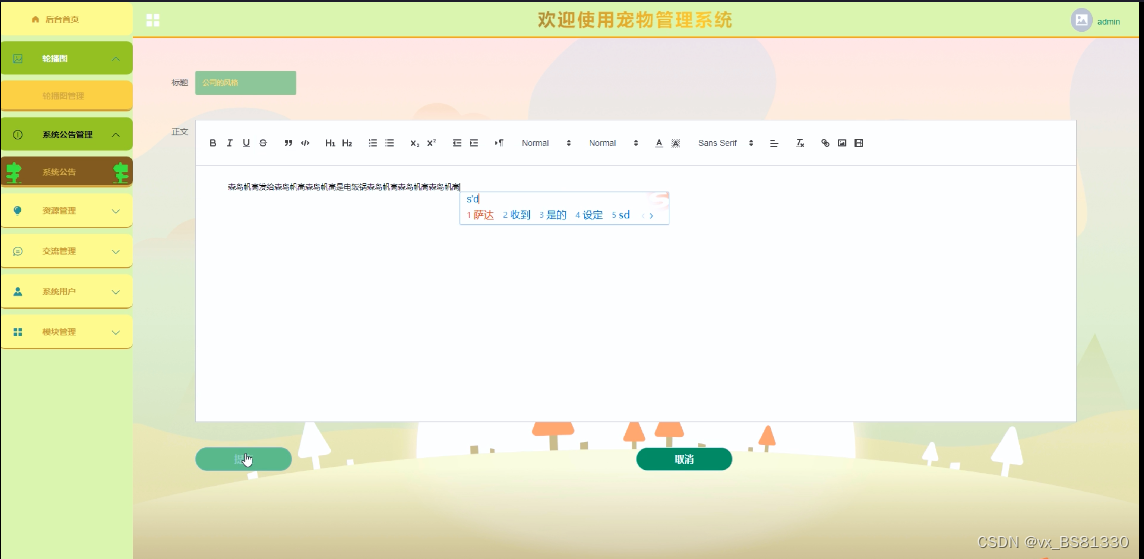Go to 后台首页 home page
The image size is (1144, 559).
click(x=66, y=20)
